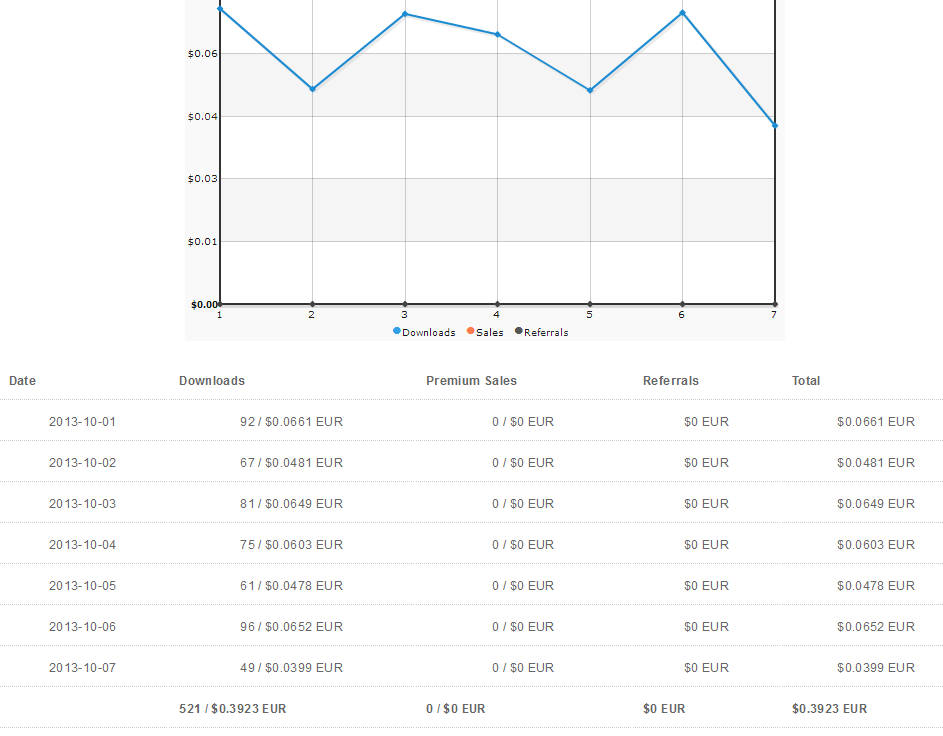The image size is (943, 736).
Task: Click the Premium Sales column header
Action: coord(471,381)
